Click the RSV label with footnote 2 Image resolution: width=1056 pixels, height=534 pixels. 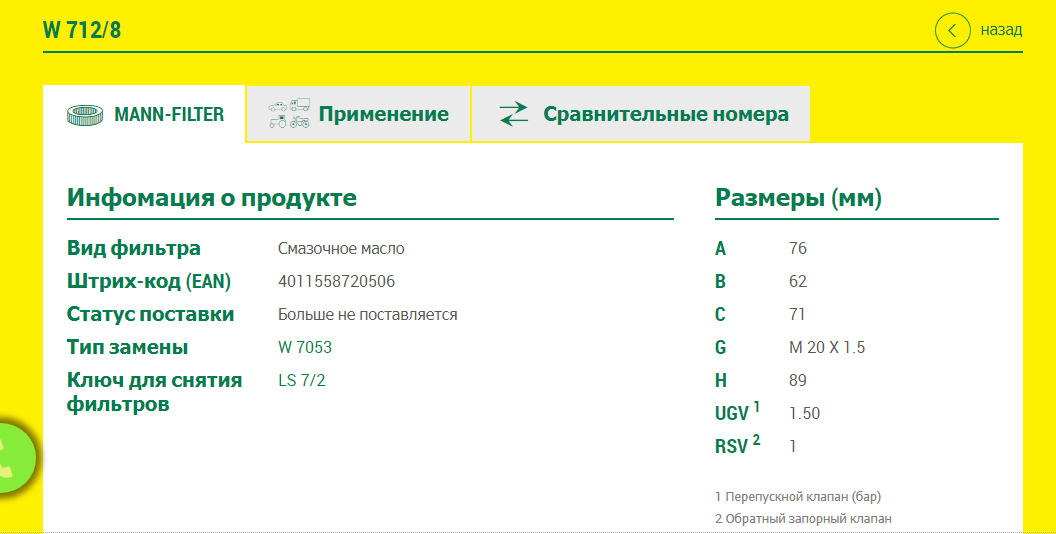(737, 444)
